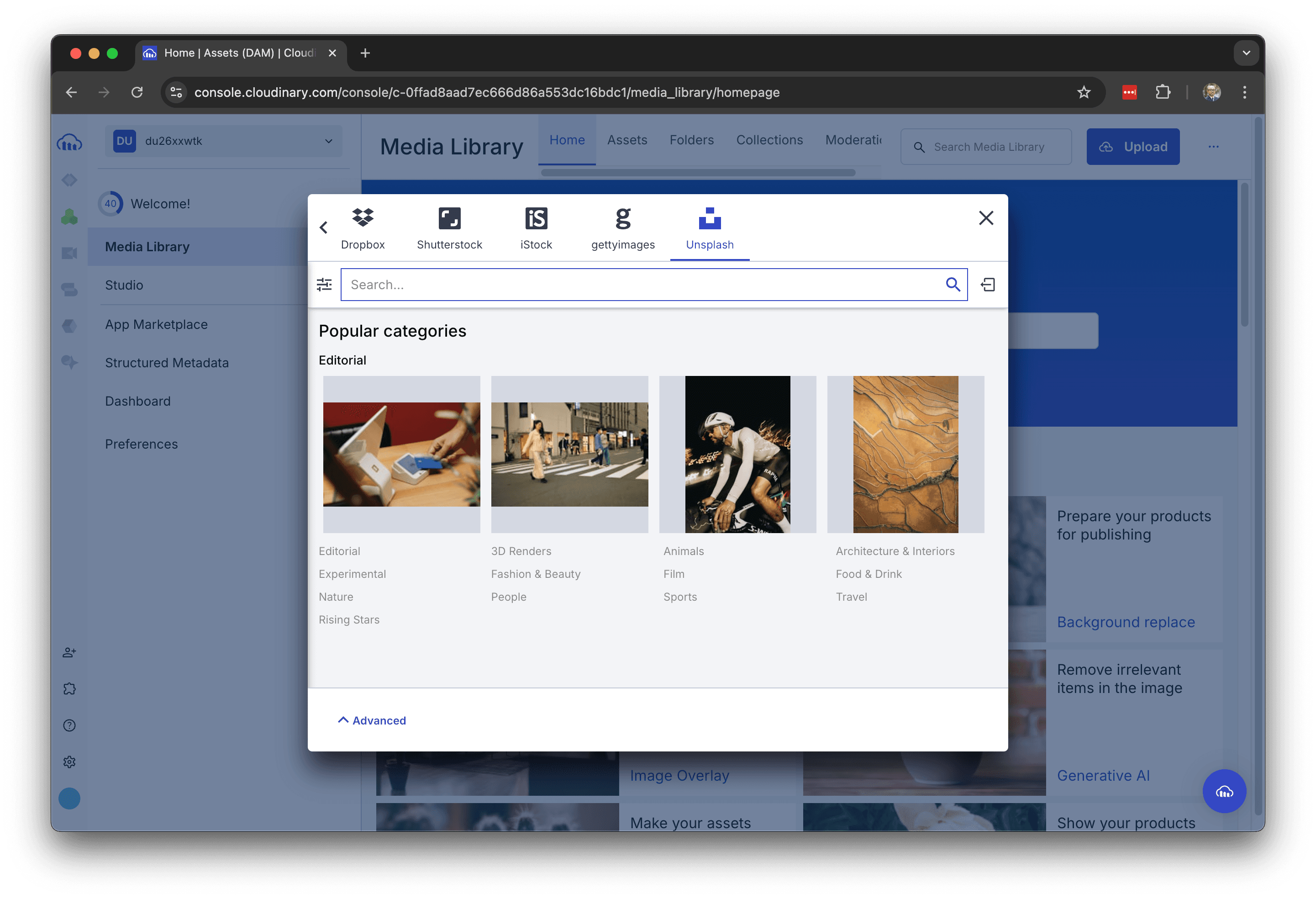
Task: Open the Fashion & Beauty category
Action: click(x=535, y=574)
